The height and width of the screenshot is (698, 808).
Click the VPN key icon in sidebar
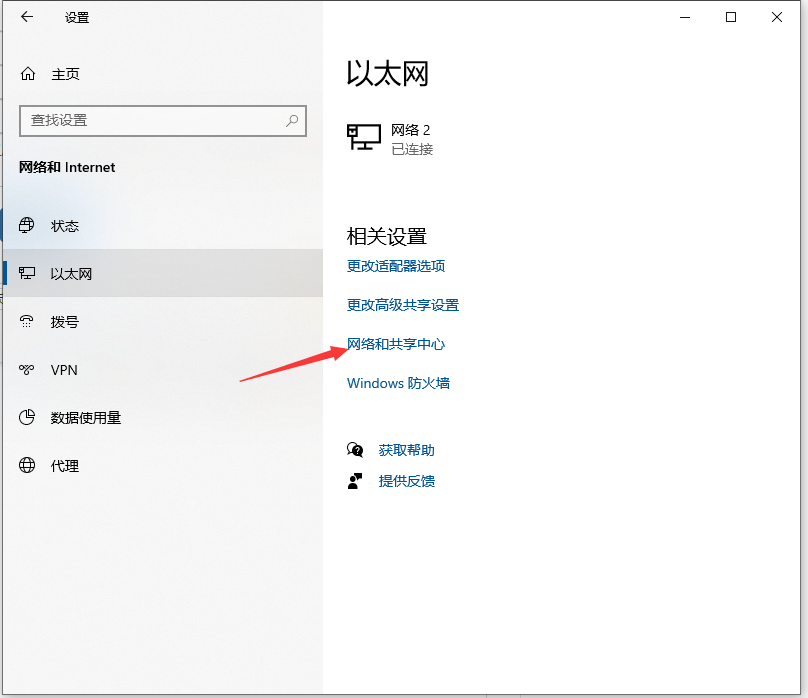point(27,370)
